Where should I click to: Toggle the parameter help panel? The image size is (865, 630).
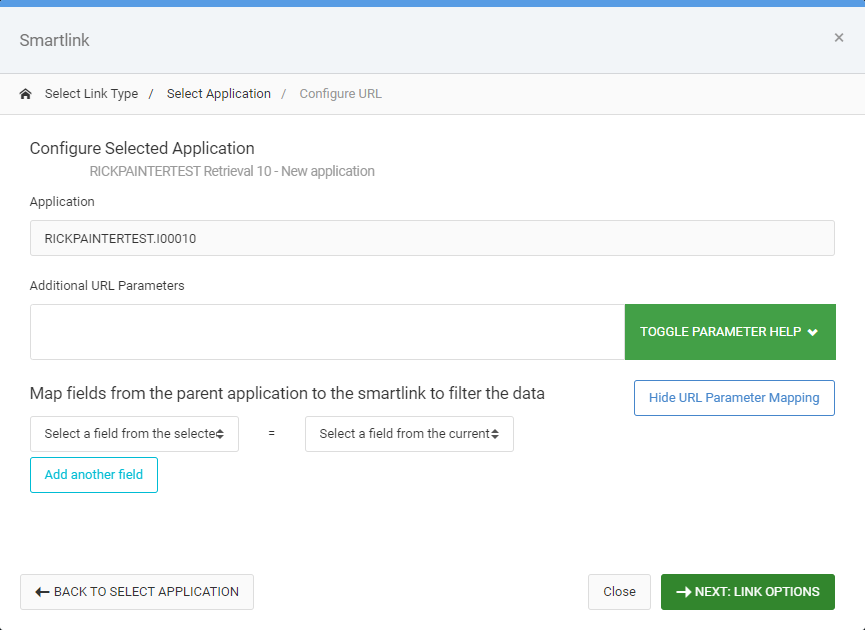730,332
